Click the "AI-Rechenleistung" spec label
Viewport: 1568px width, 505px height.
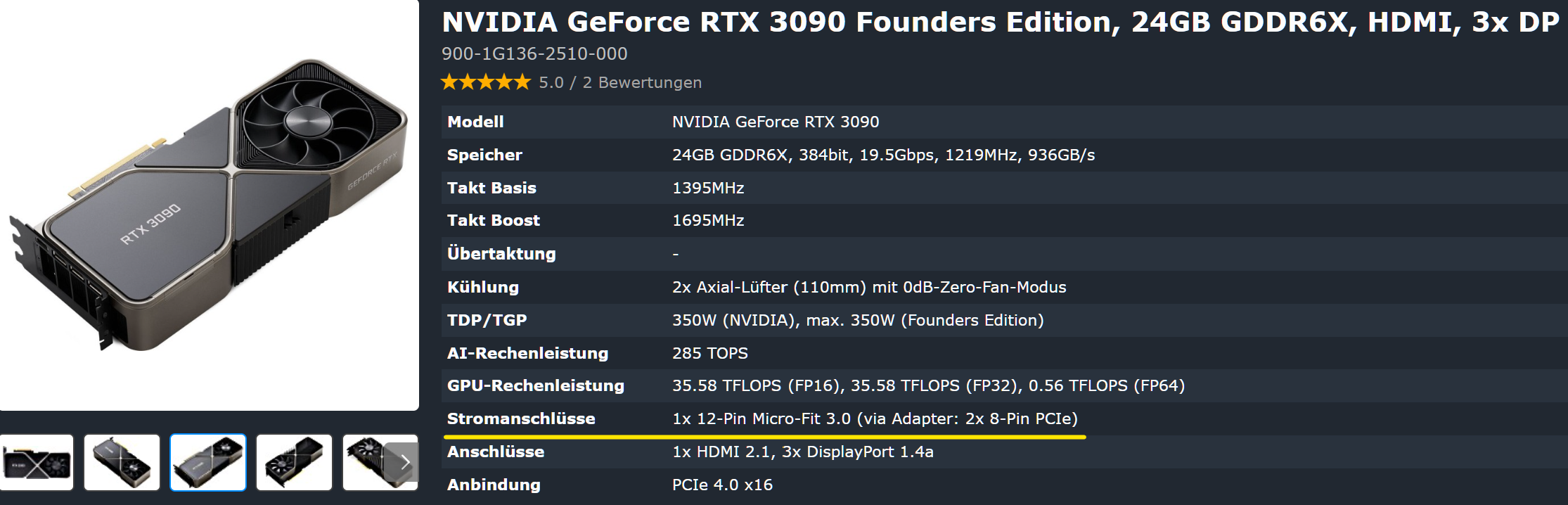[527, 353]
